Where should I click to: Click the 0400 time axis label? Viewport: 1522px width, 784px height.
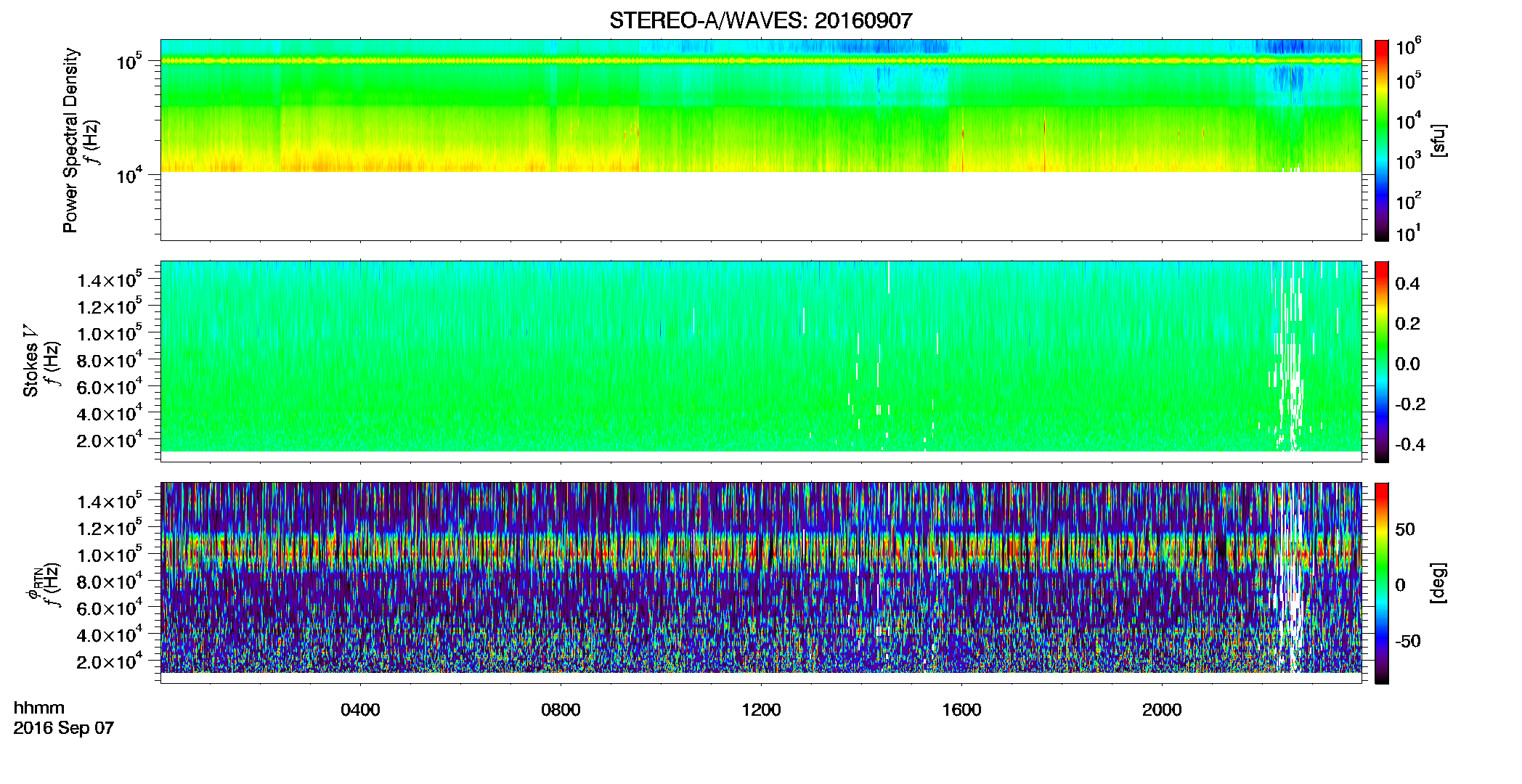click(x=360, y=710)
